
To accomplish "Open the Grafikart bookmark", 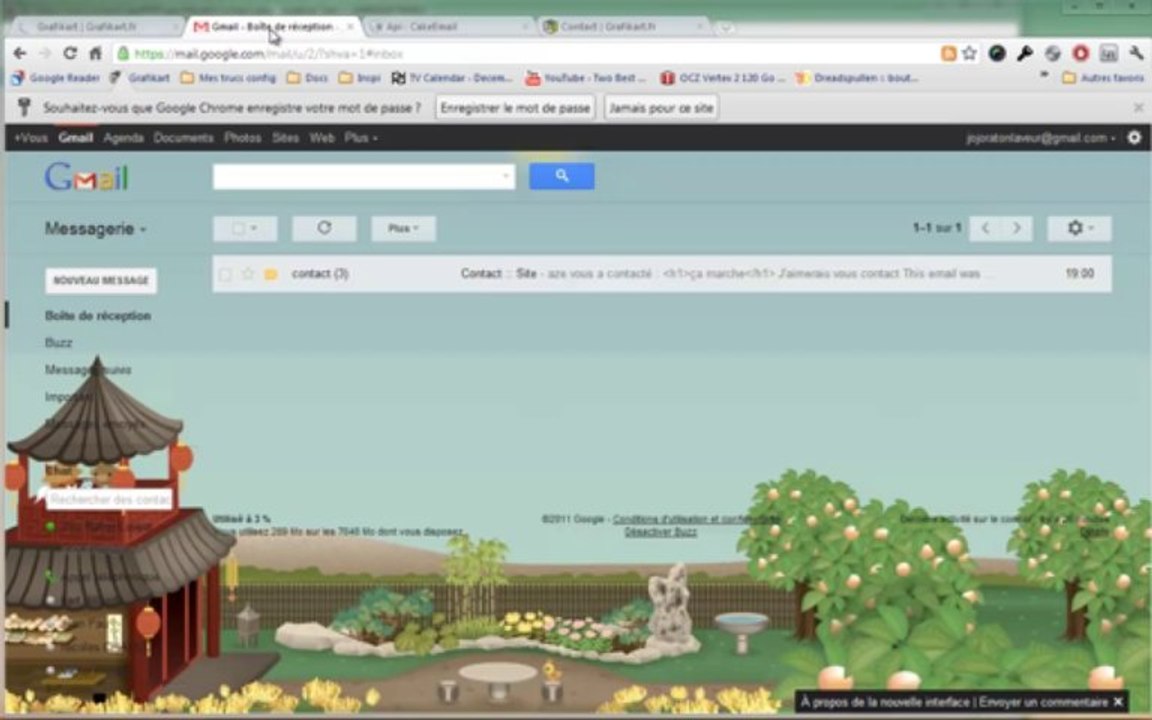I will (141, 77).
